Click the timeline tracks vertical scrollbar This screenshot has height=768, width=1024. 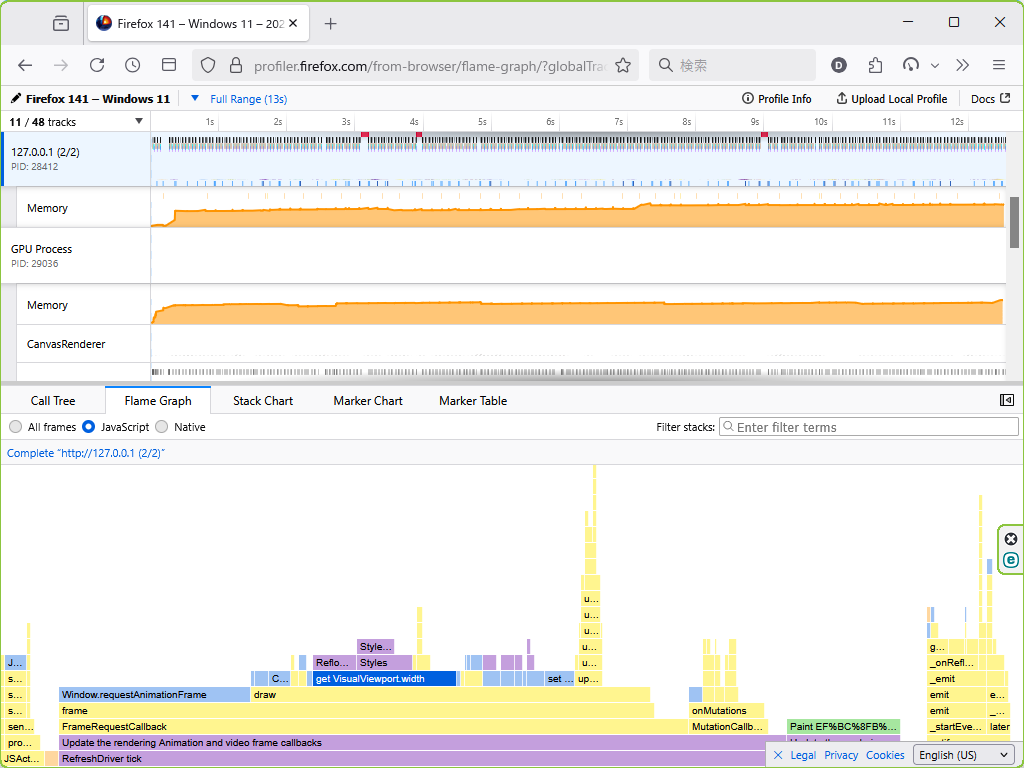tap(1014, 222)
